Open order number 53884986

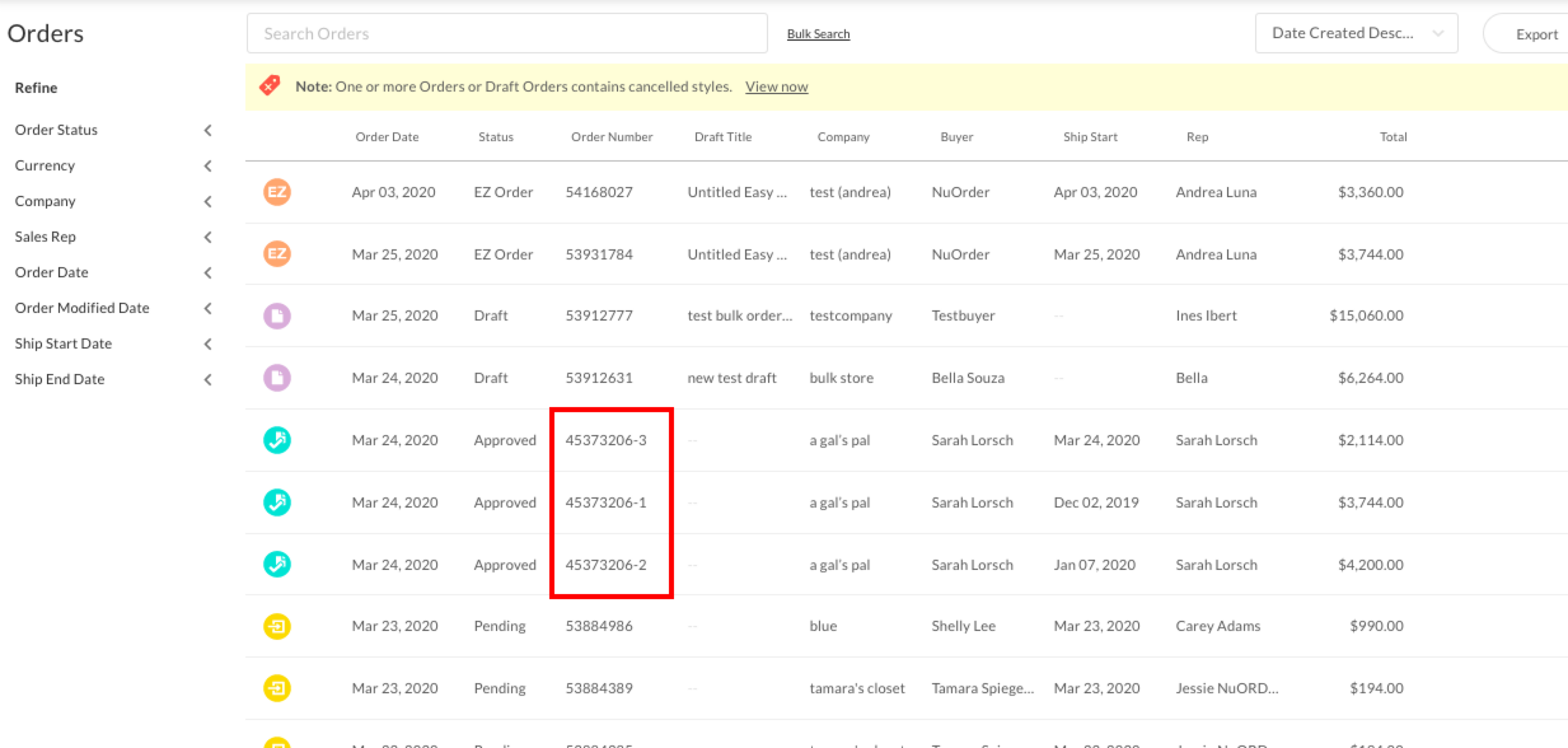599,626
